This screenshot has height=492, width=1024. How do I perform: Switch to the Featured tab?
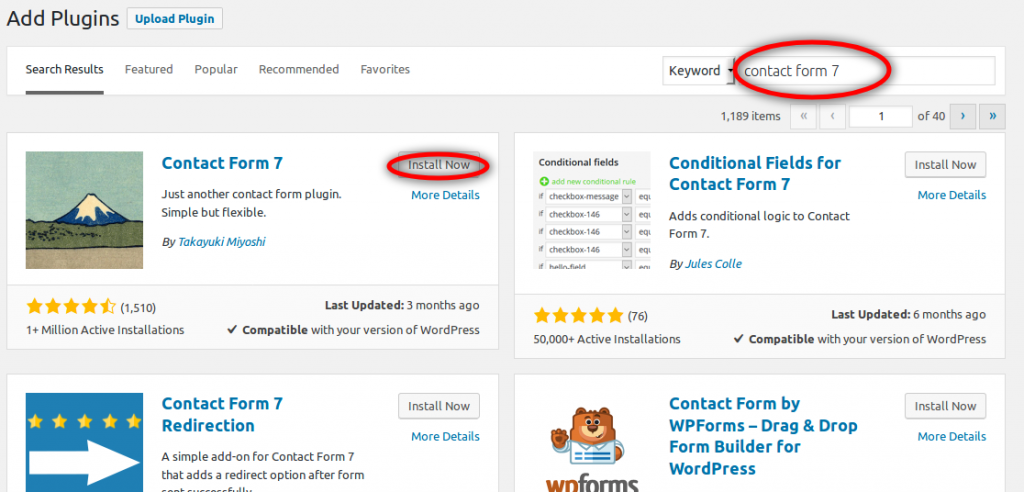tap(149, 70)
